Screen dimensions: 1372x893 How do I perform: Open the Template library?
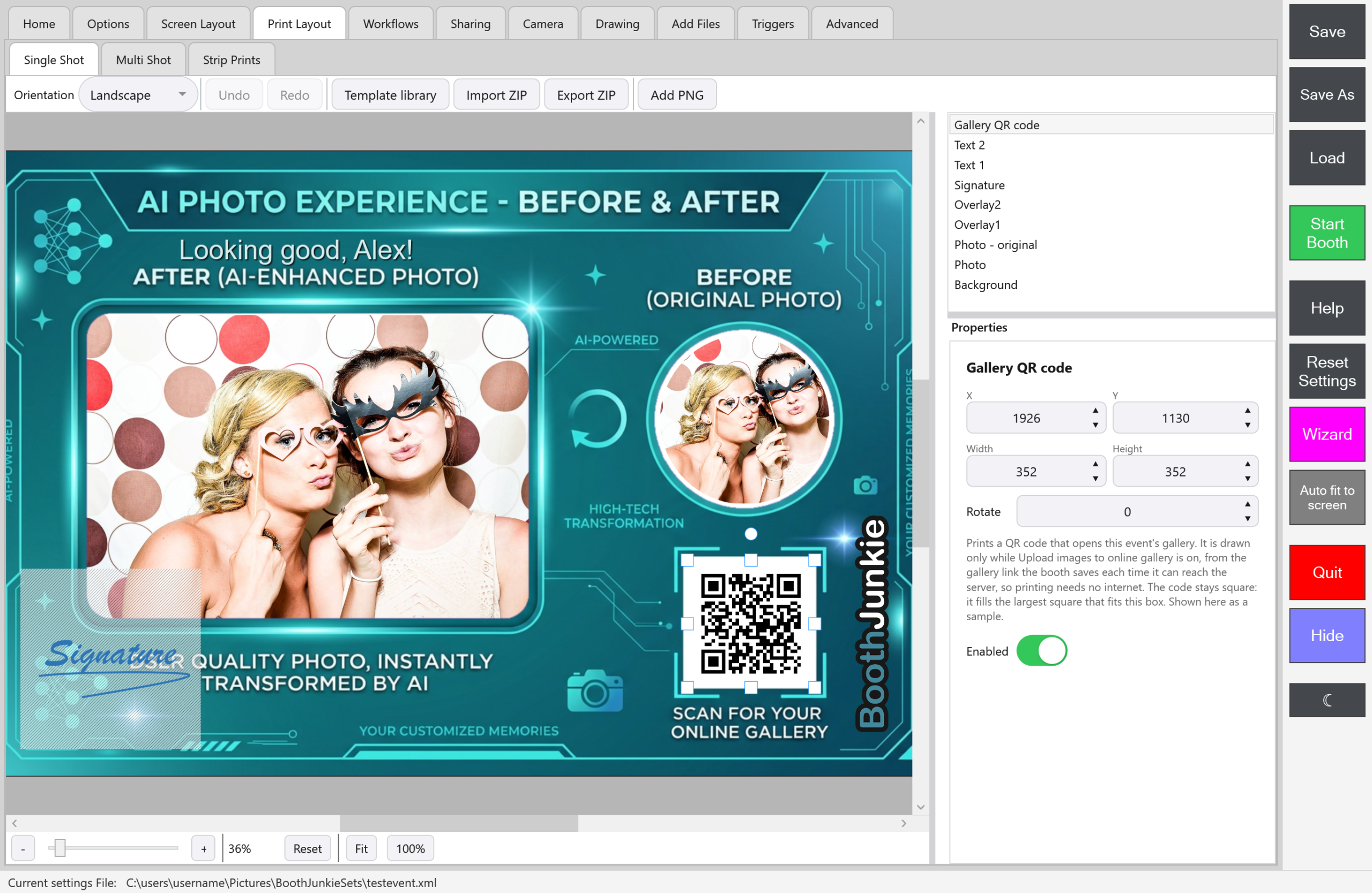point(390,95)
